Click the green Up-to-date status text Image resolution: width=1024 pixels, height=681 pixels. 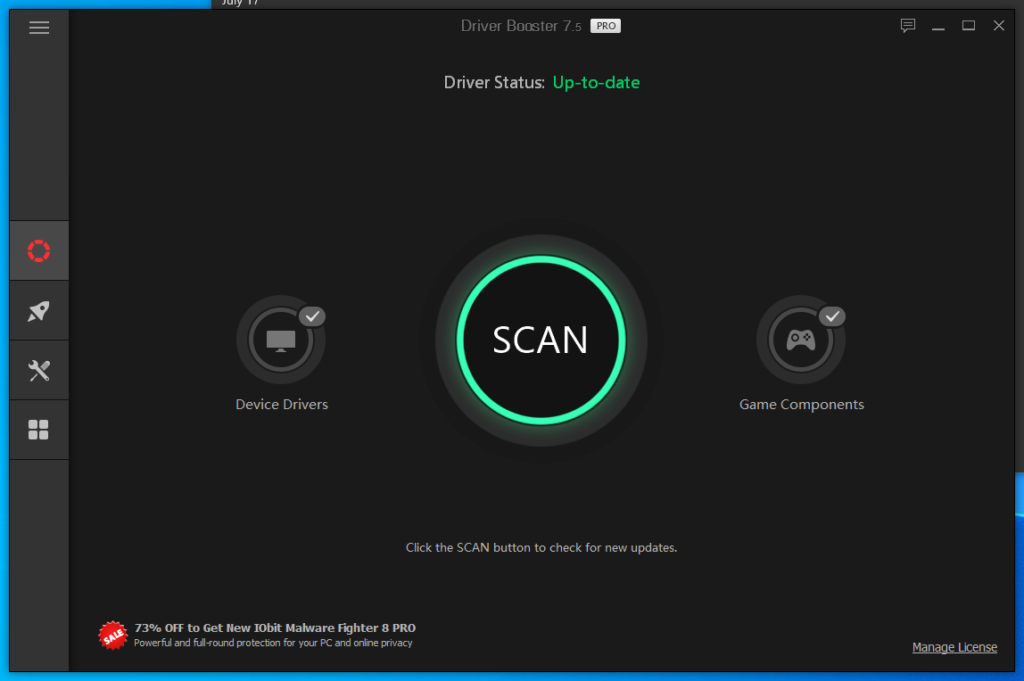(x=596, y=82)
